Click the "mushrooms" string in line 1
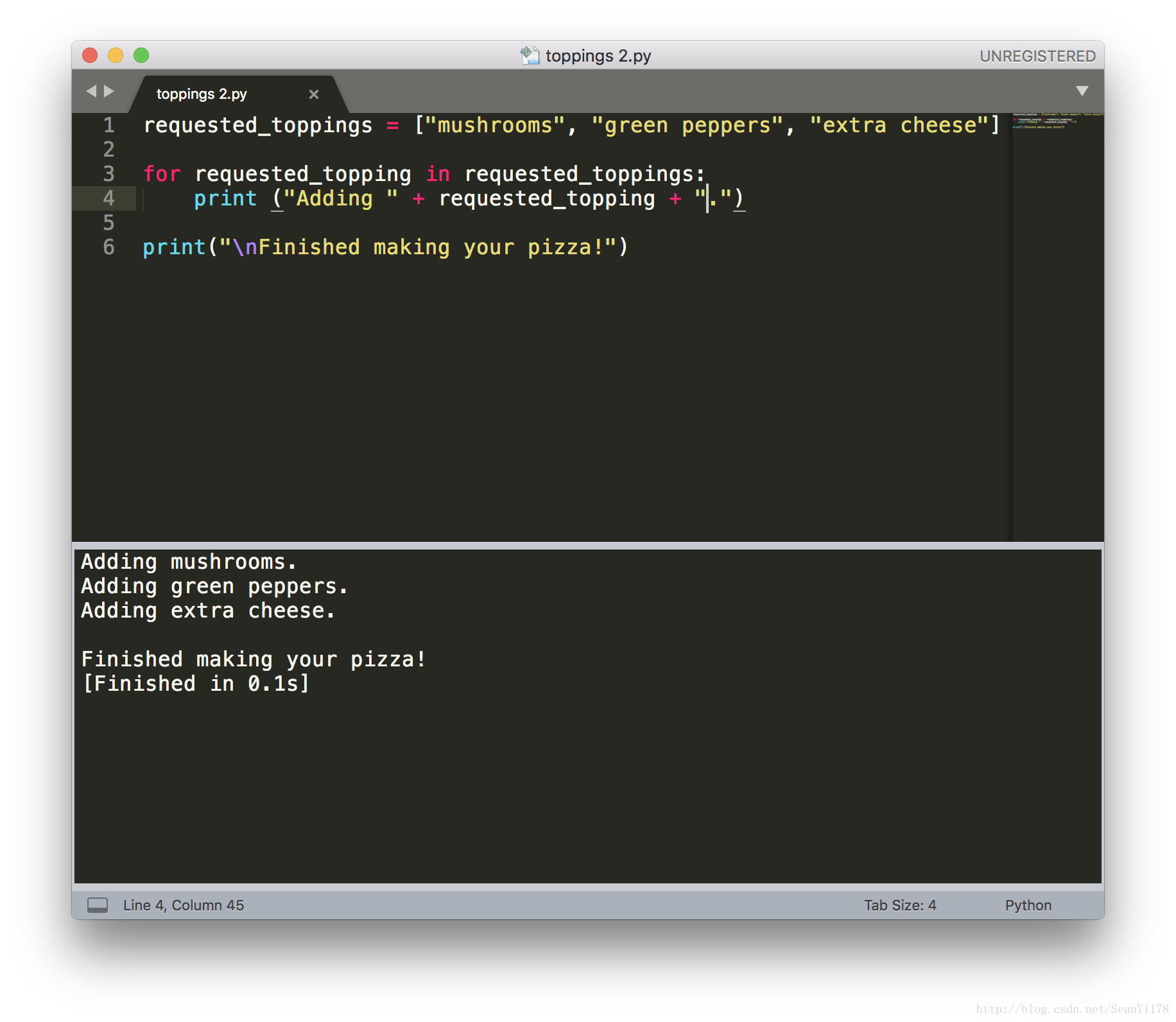This screenshot has width=1176, height=1022. (x=494, y=125)
